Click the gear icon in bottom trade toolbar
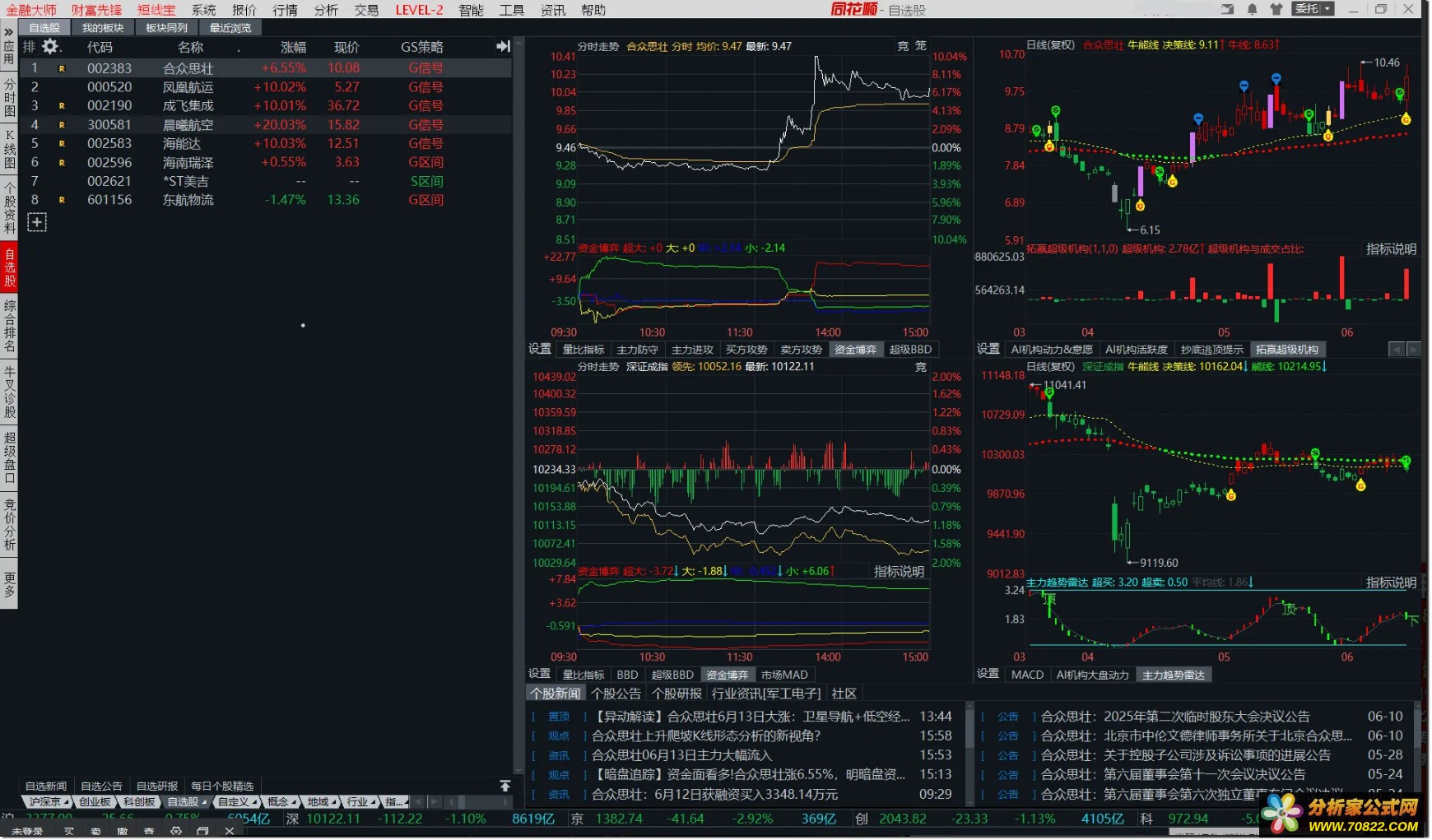 [175, 832]
